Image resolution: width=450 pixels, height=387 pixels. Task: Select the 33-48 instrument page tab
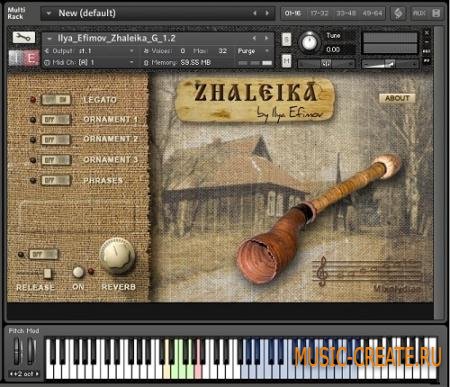pyautogui.click(x=346, y=13)
